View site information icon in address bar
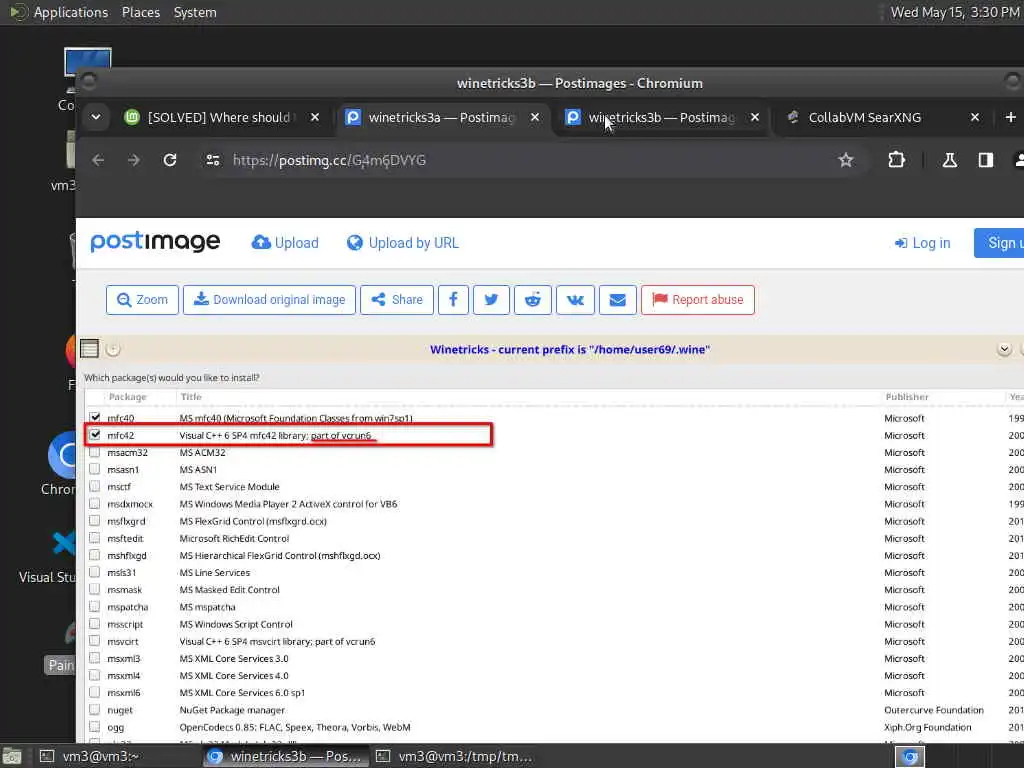 point(213,160)
